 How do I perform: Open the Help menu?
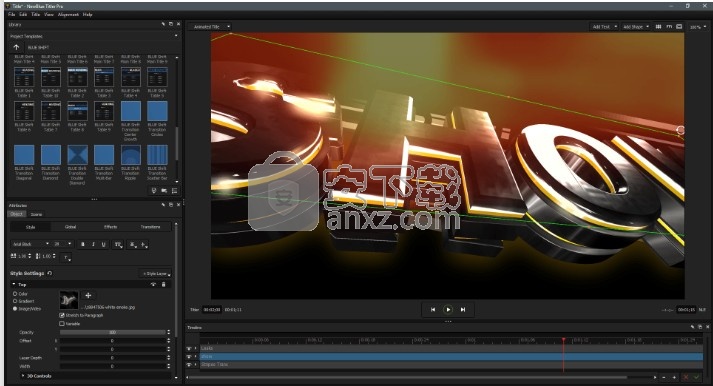pos(88,15)
